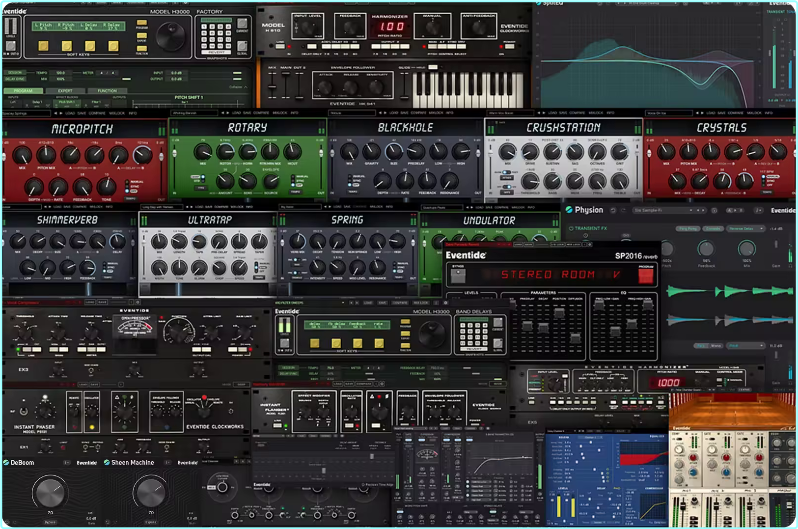Click first H3000 Factory soft key
The height and width of the screenshot is (529, 798).
coord(43,46)
